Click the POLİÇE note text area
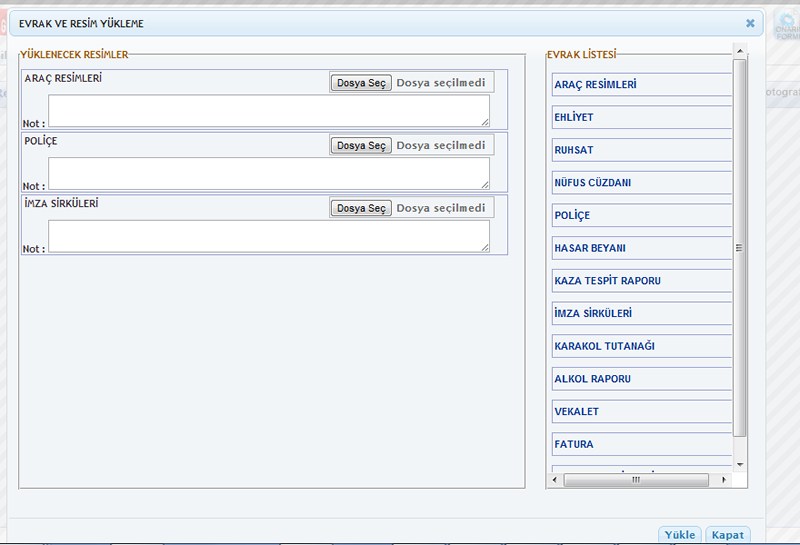800x545 pixels. pos(269,173)
